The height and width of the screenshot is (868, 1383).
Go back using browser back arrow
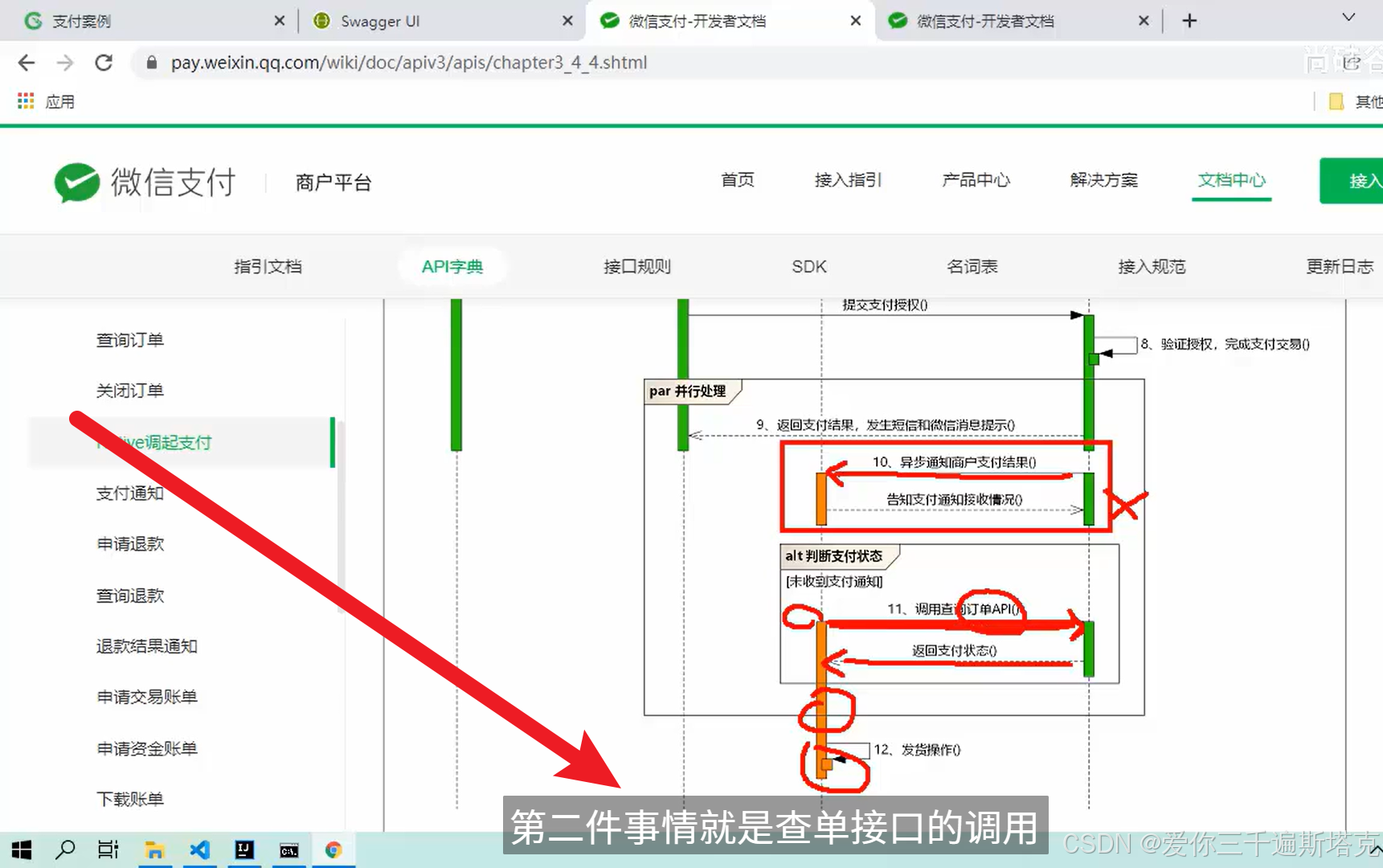(27, 63)
